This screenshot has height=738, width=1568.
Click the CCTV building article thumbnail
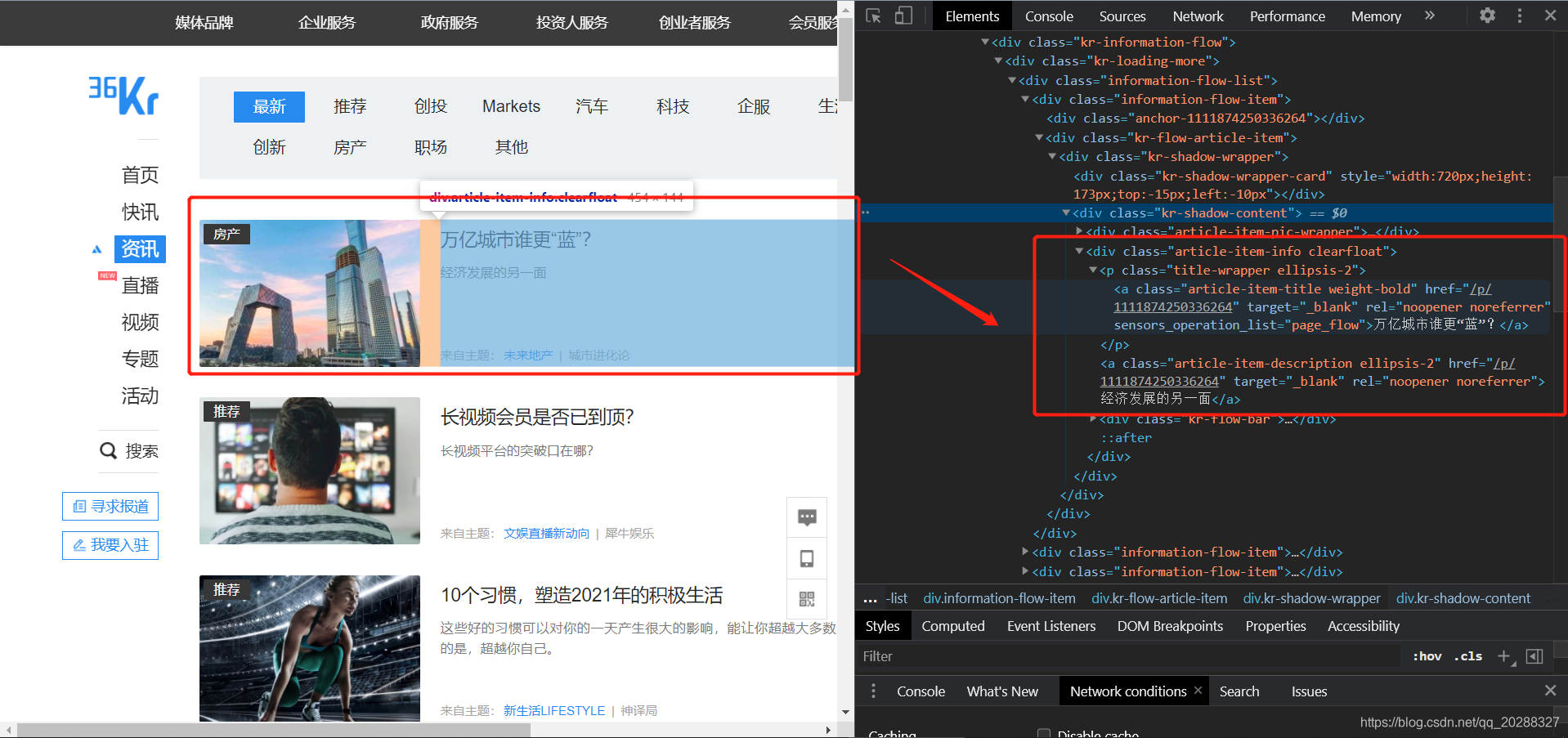coord(310,293)
